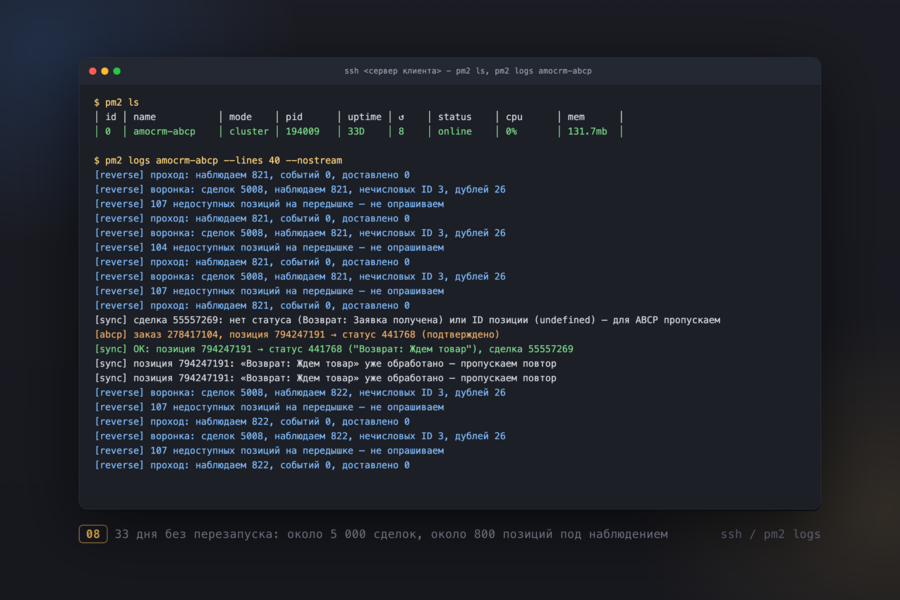Screen dimensions: 900x600
Task: Click the green '[sync] OK: позиция 794247191' line
Action: pyautogui.click(x=333, y=349)
